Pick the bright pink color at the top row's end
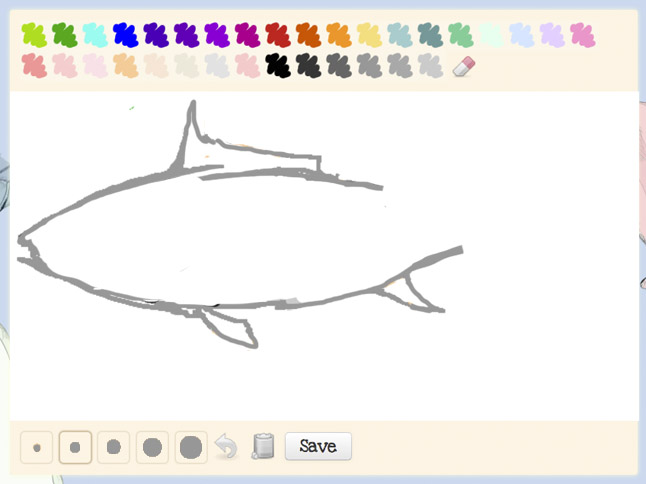The height and width of the screenshot is (484, 646). tap(583, 35)
